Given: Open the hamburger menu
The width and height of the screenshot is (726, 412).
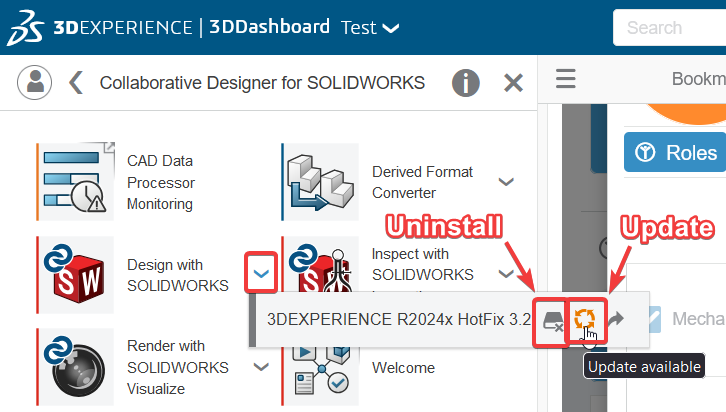Looking at the screenshot, I should click(566, 79).
